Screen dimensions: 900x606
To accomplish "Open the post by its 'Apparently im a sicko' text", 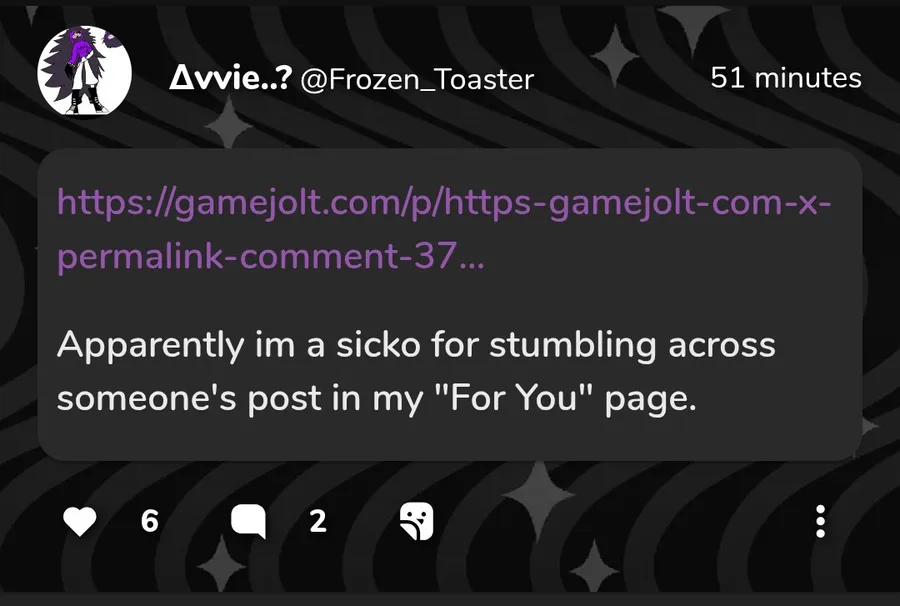I will click(x=416, y=345).
